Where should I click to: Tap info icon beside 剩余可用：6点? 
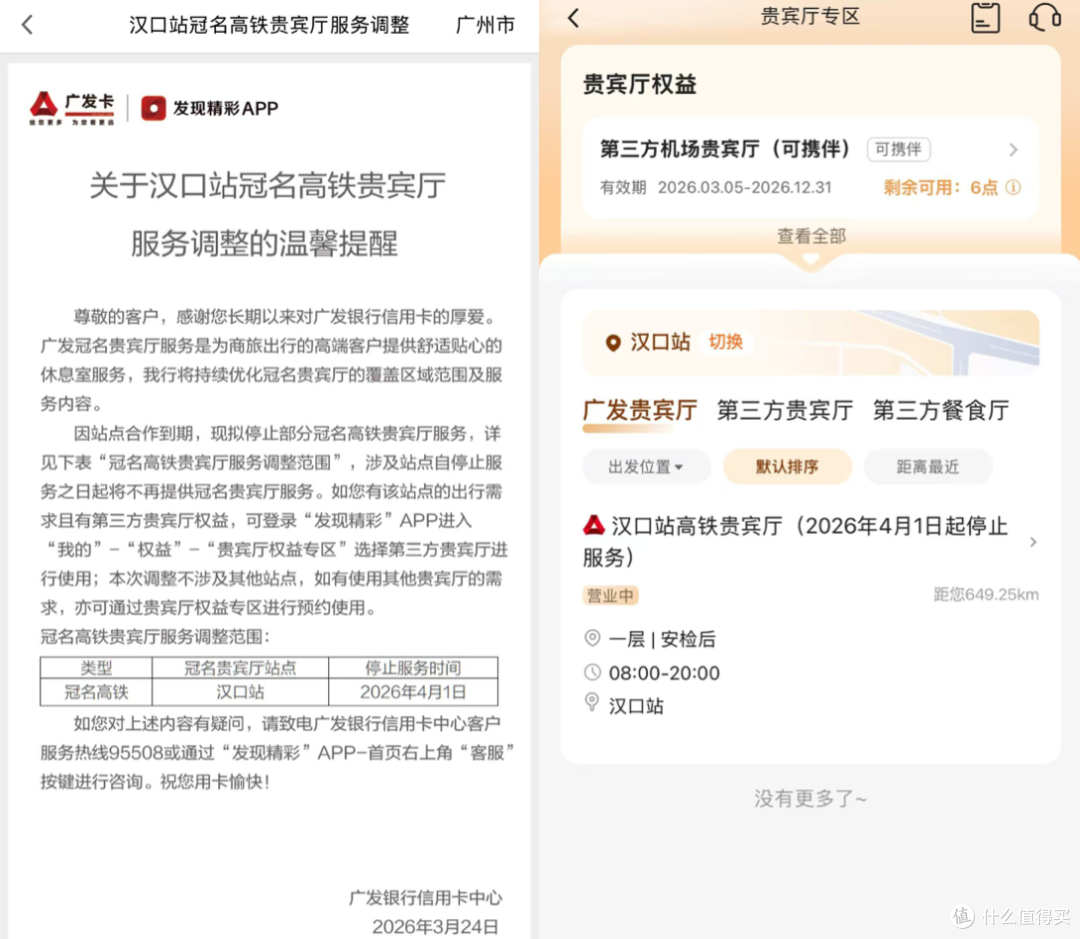click(1012, 187)
